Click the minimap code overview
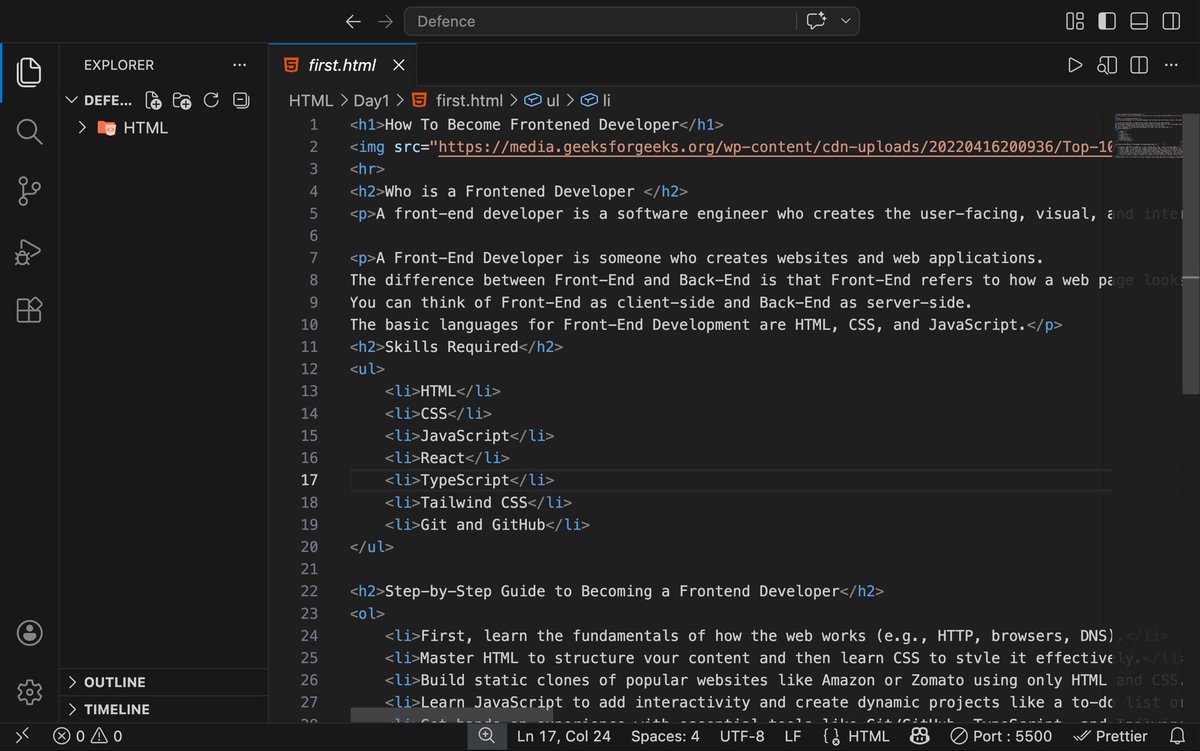Image resolution: width=1200 pixels, height=751 pixels. tap(1148, 135)
